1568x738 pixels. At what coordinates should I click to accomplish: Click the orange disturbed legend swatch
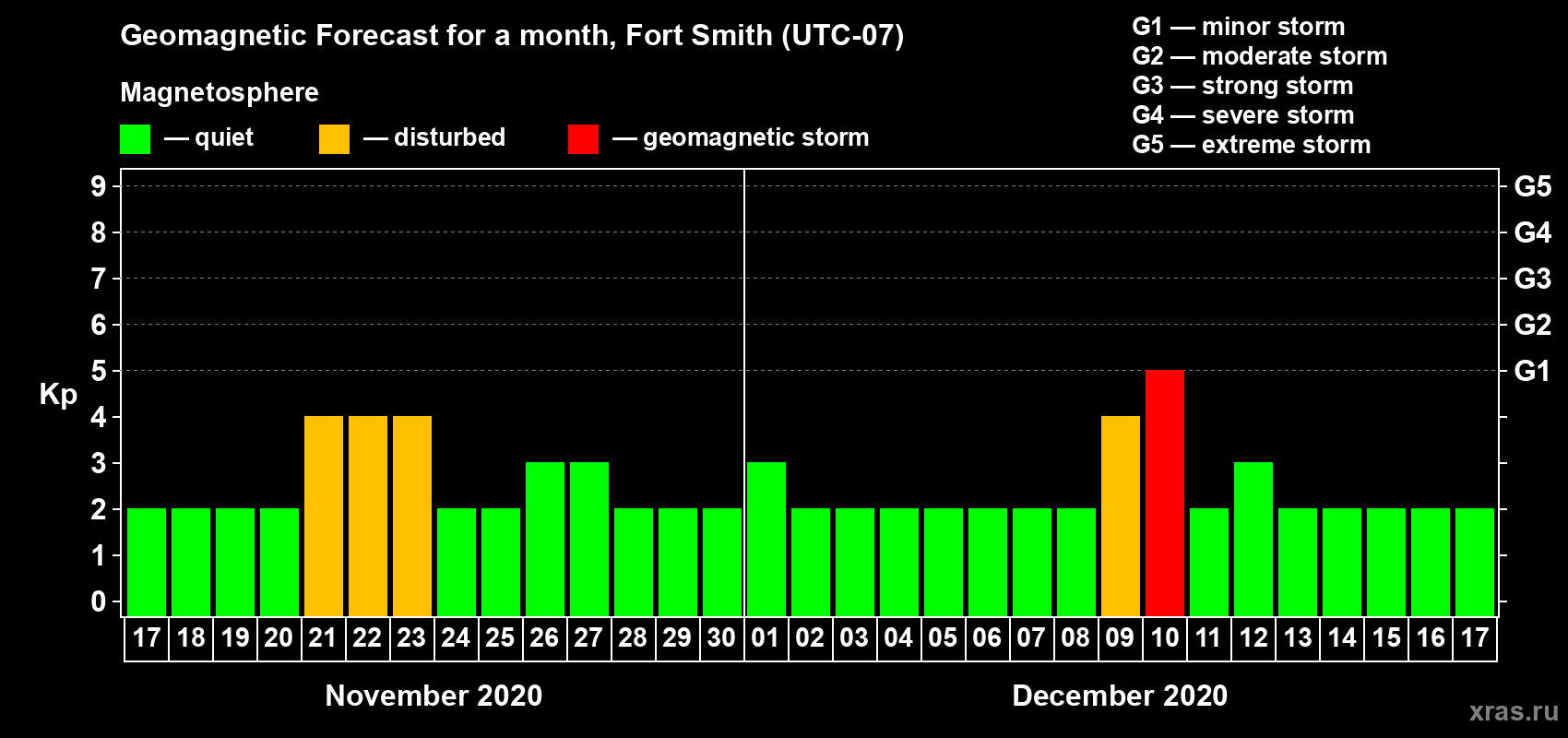335,139
